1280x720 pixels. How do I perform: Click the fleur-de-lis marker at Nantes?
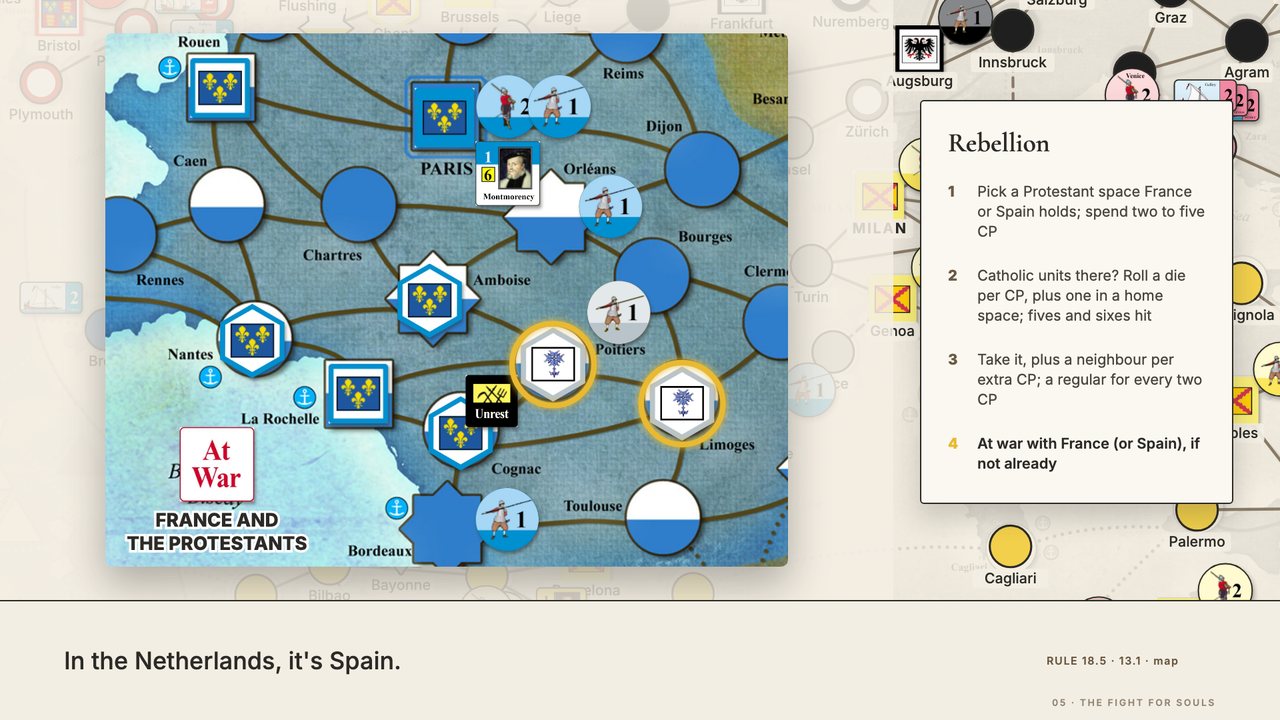254,339
